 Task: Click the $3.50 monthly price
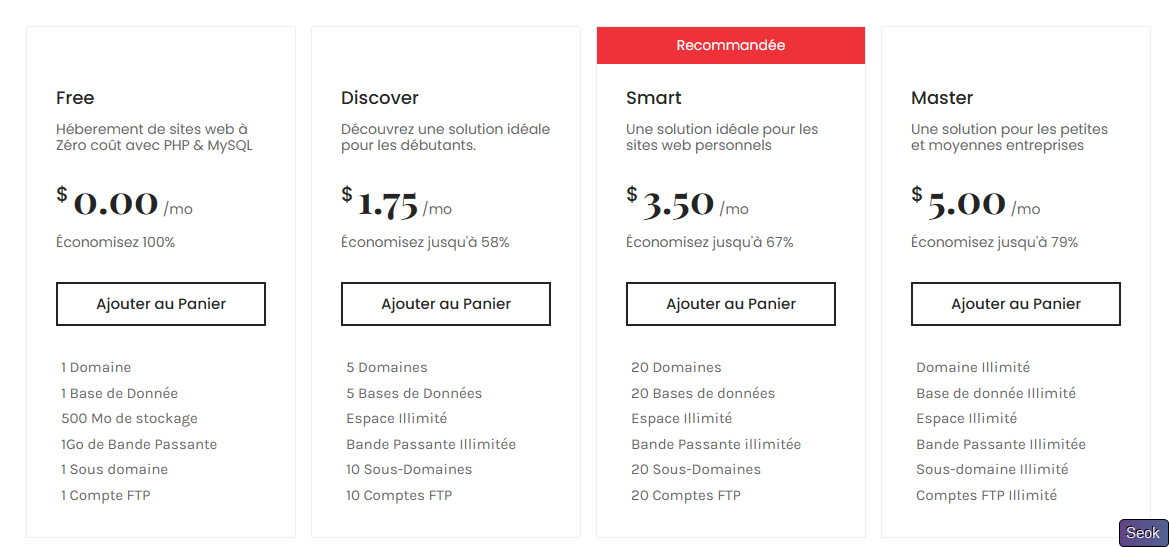[x=678, y=204]
